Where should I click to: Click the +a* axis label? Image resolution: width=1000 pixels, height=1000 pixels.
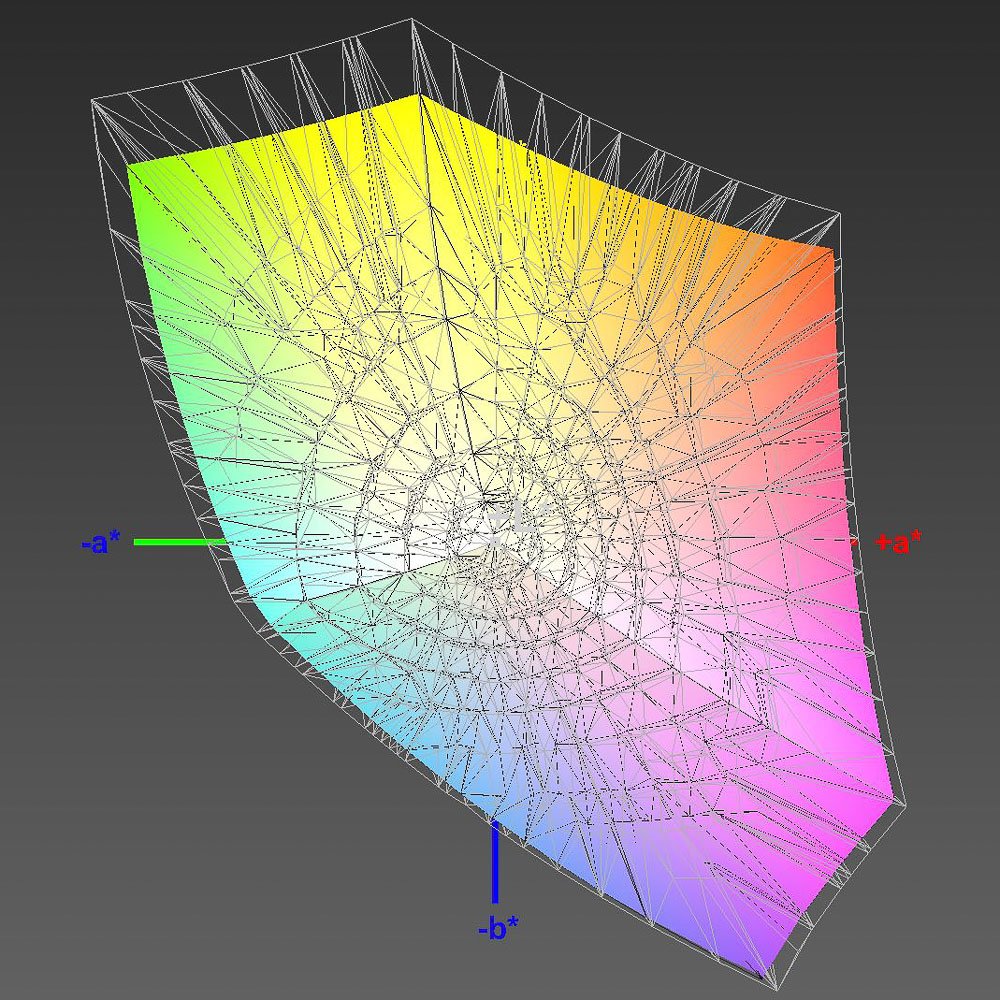pos(899,542)
